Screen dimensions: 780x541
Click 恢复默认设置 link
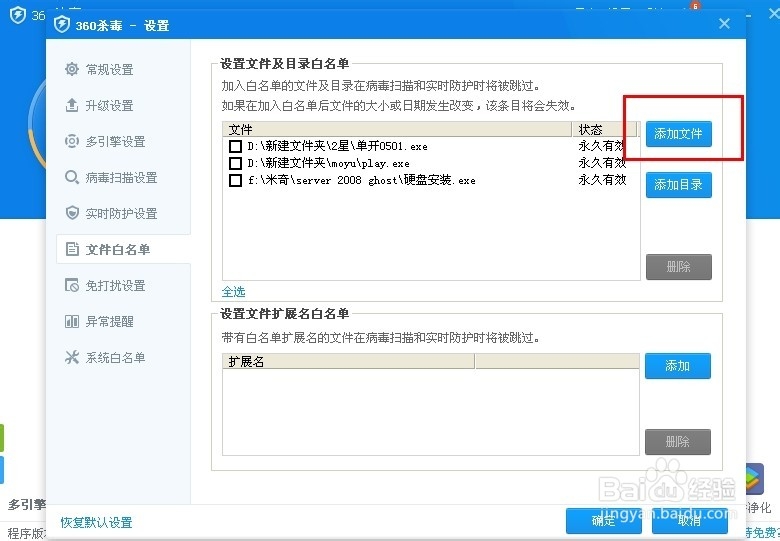pyautogui.click(x=97, y=522)
